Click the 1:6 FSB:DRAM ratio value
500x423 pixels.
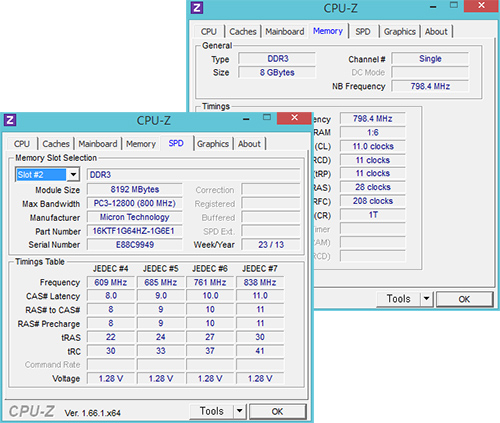pyautogui.click(x=373, y=132)
